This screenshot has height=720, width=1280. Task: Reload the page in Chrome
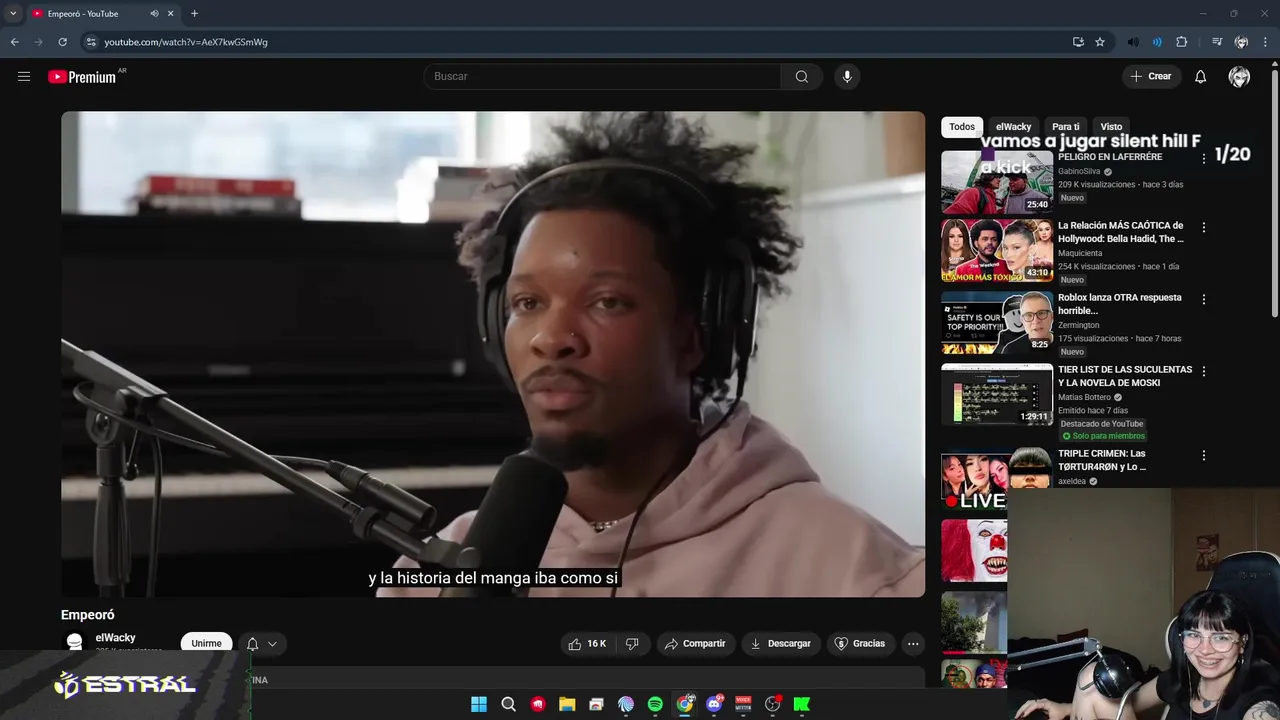pos(62,42)
